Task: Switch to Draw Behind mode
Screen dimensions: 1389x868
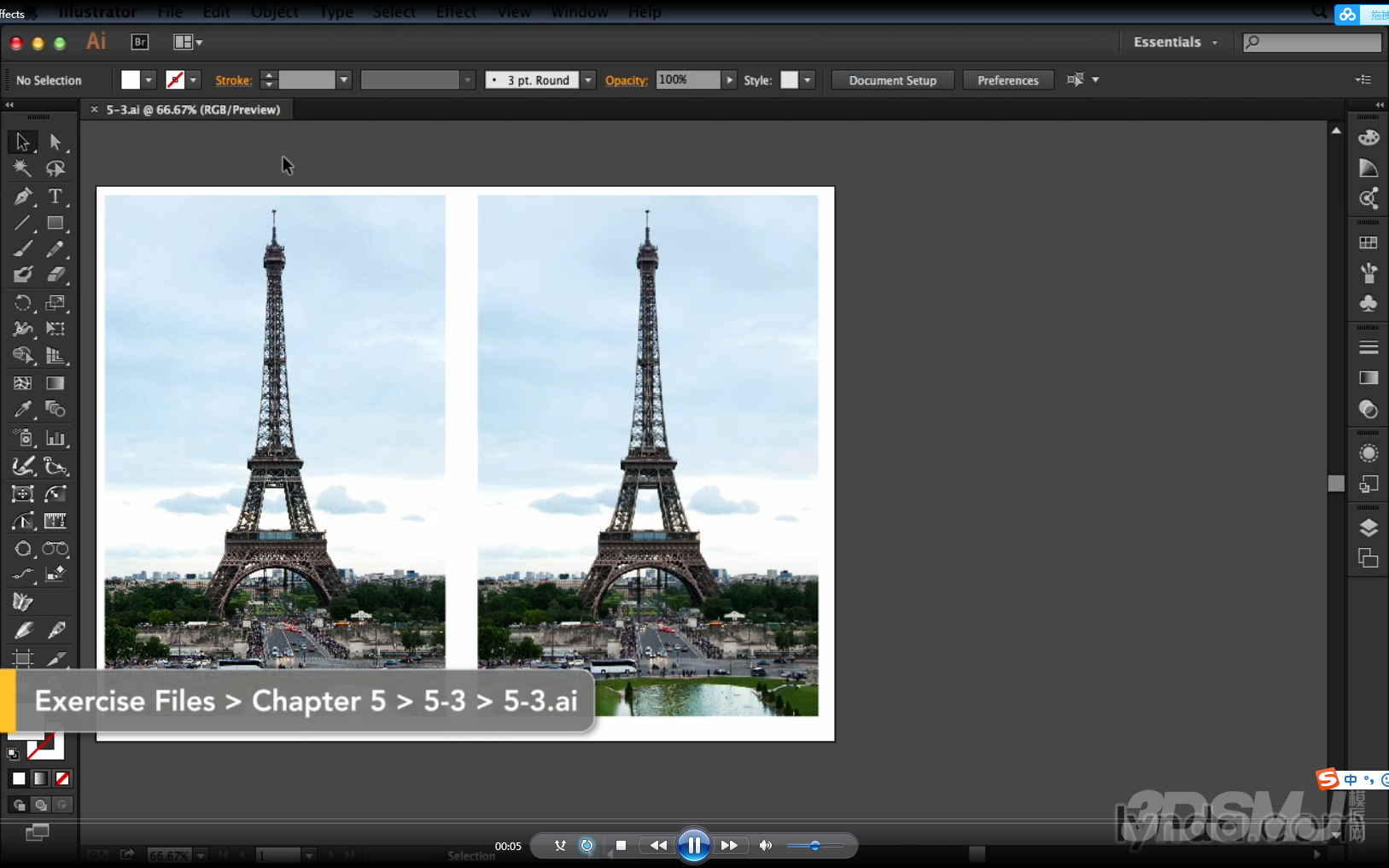Action: [41, 805]
